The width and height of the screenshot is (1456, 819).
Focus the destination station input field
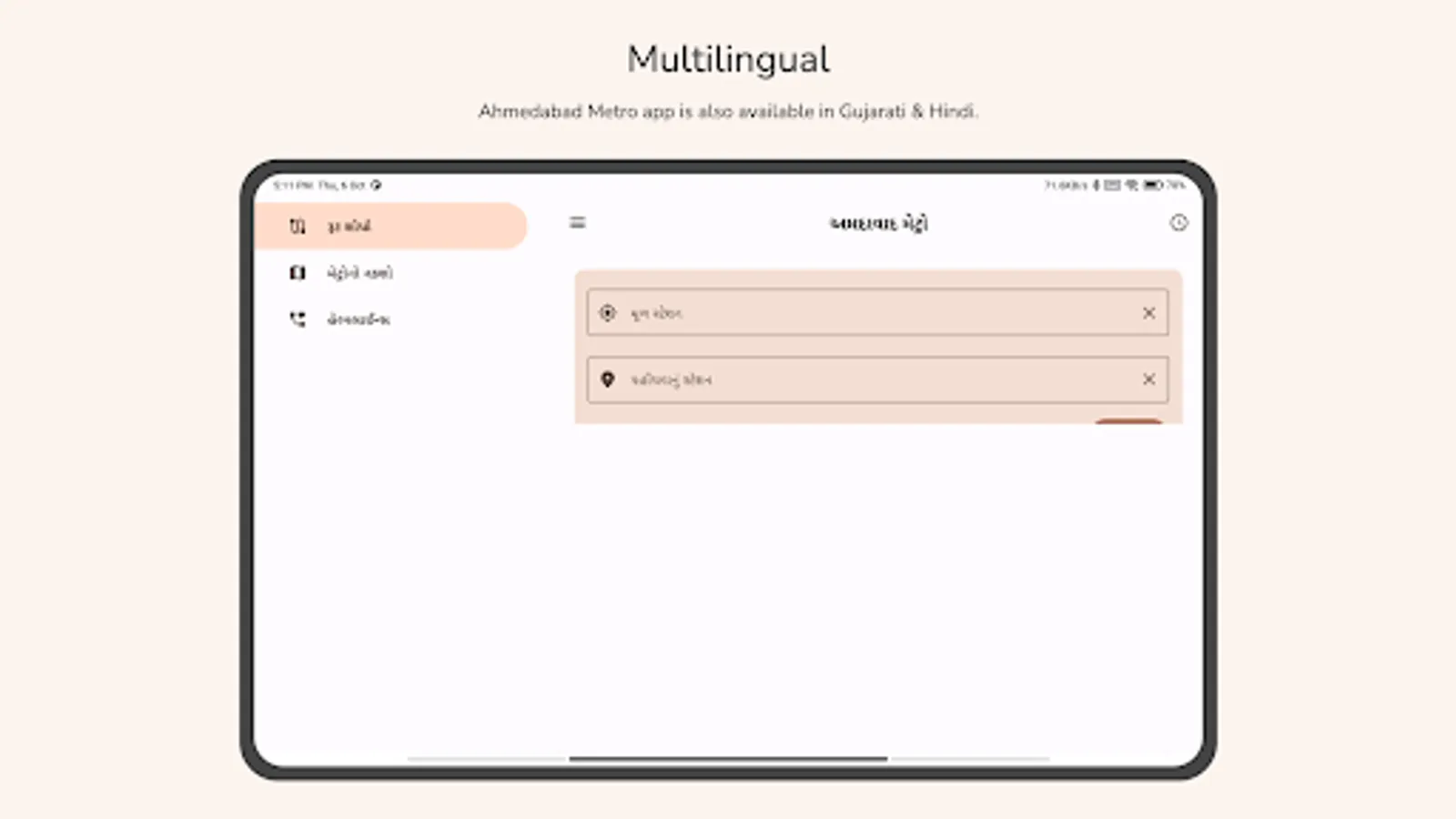pos(877,379)
